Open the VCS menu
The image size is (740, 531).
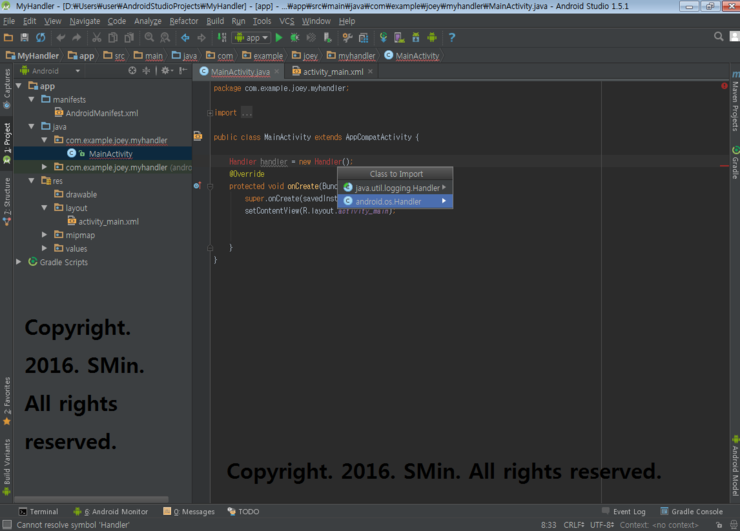point(286,21)
